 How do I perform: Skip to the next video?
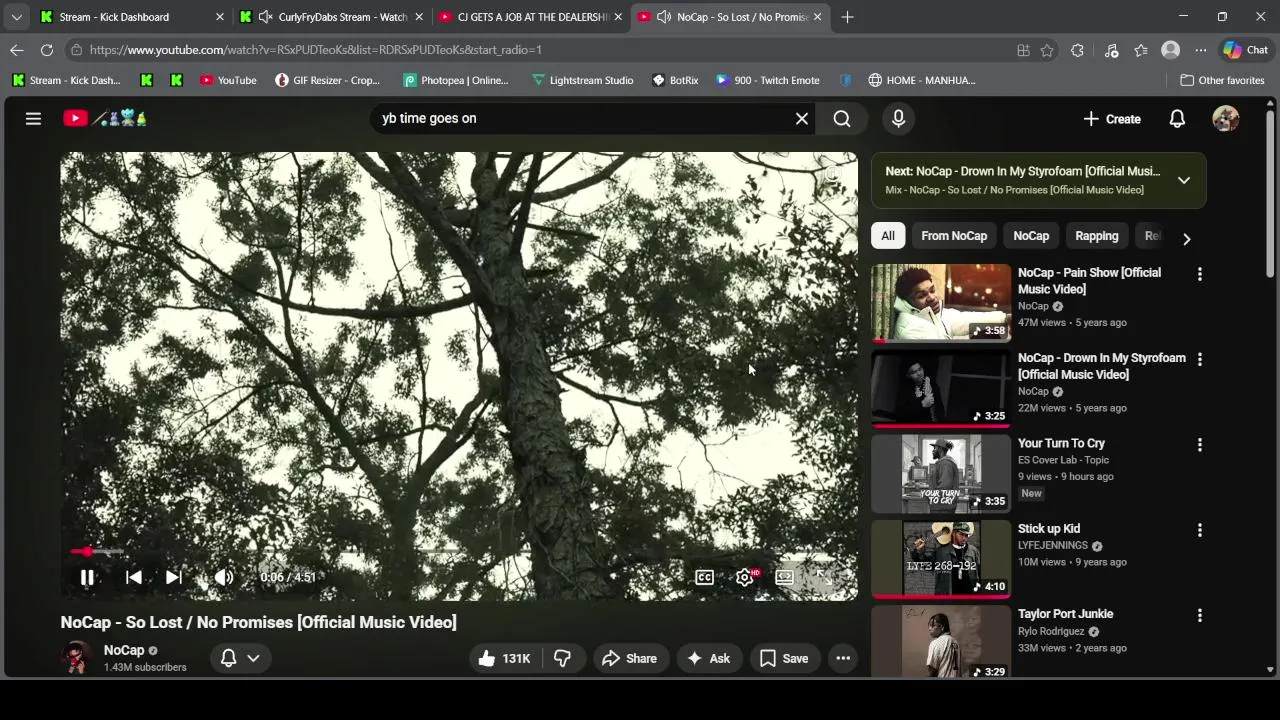pos(173,577)
